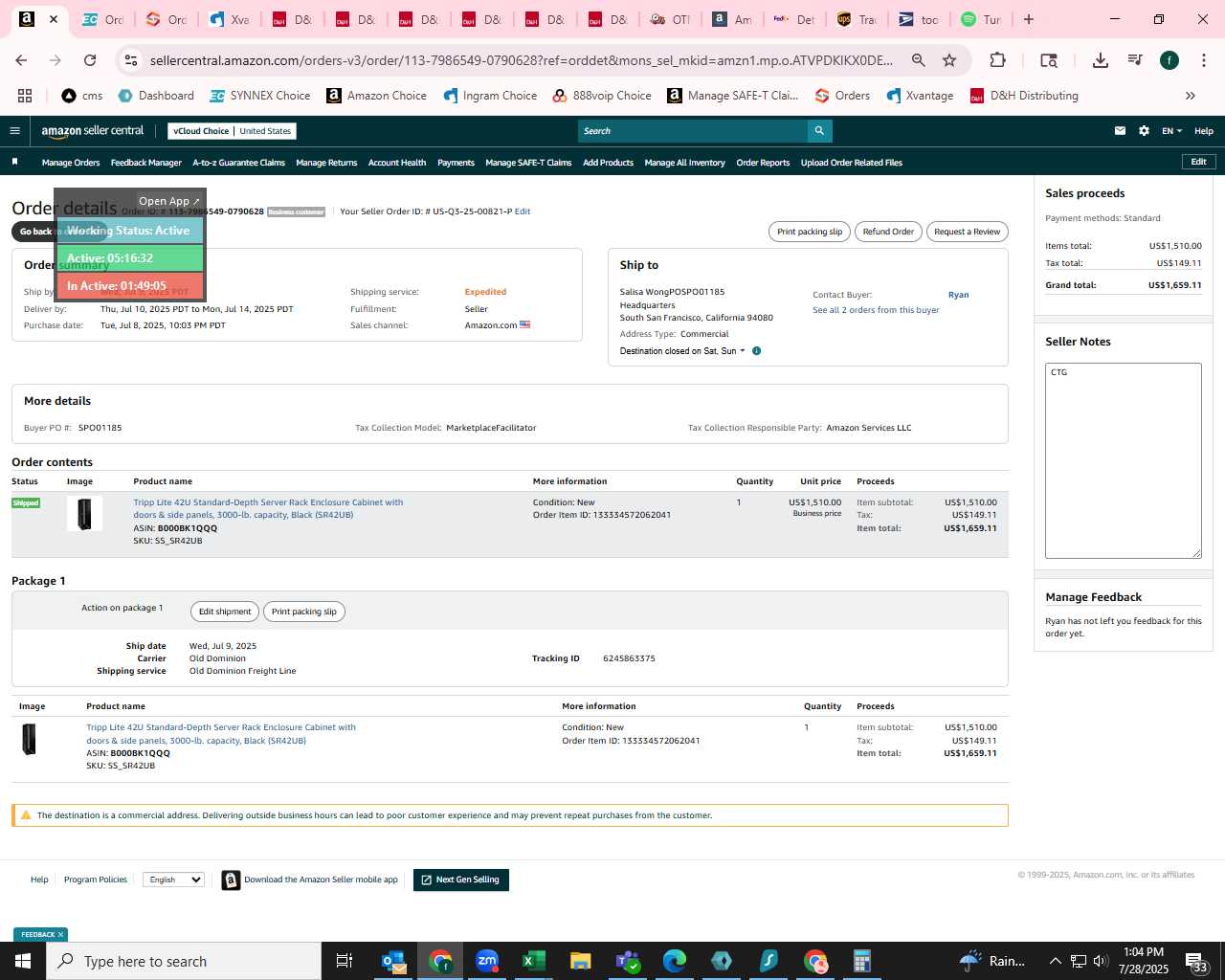Screen dimensions: 1225x980
Task: Open See all 2 orders from this buyer
Action: [876, 310]
